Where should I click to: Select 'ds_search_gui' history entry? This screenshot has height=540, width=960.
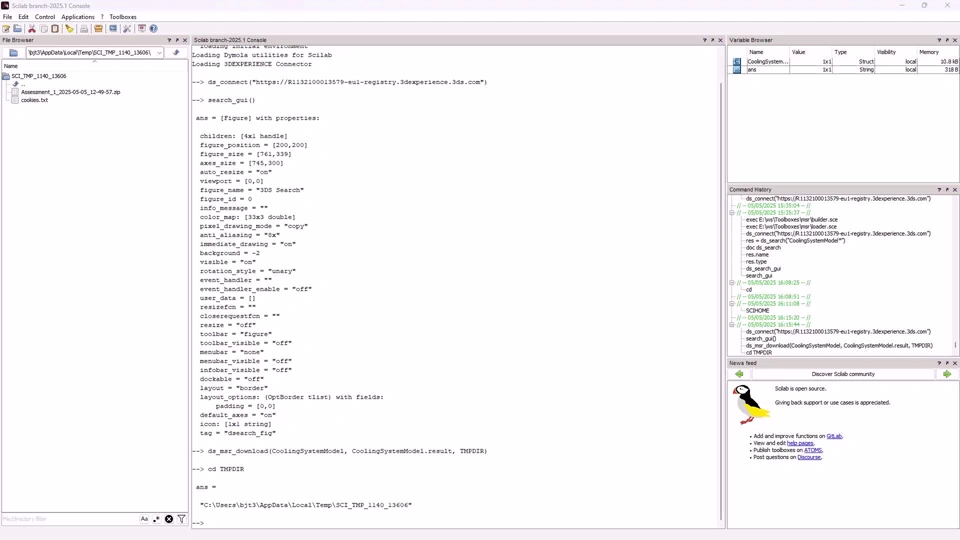point(763,269)
